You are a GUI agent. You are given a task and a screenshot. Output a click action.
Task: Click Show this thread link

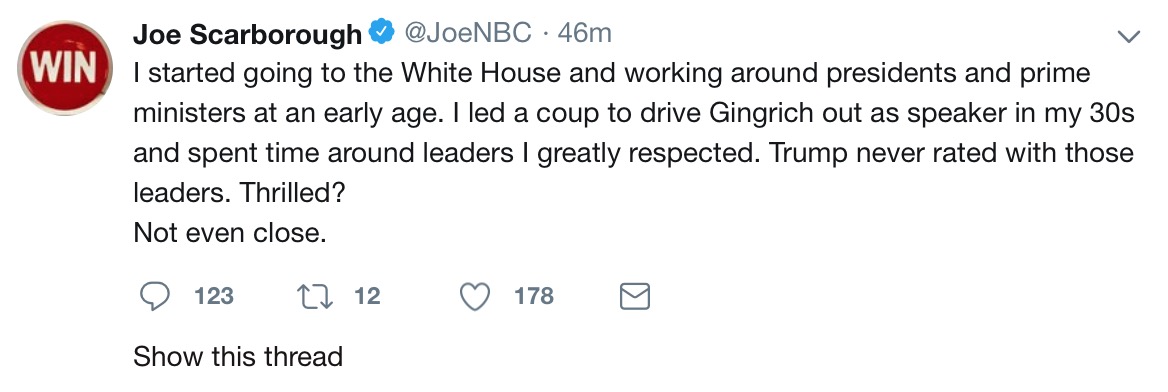[x=238, y=356]
